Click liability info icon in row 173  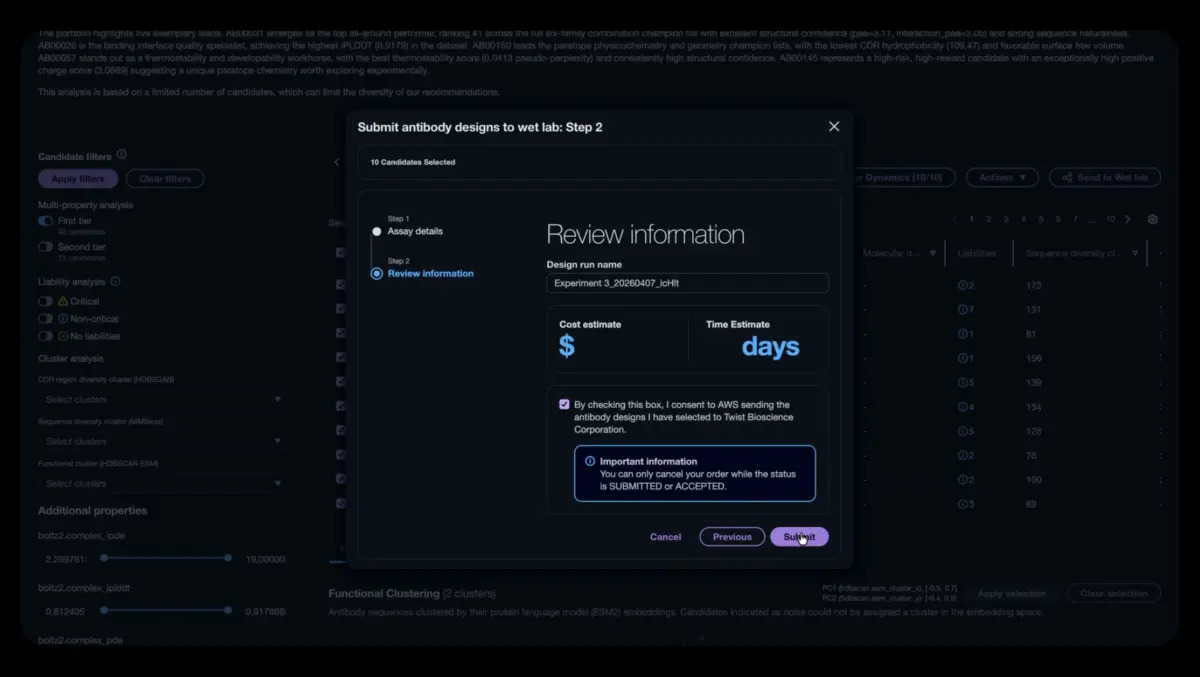[962, 285]
